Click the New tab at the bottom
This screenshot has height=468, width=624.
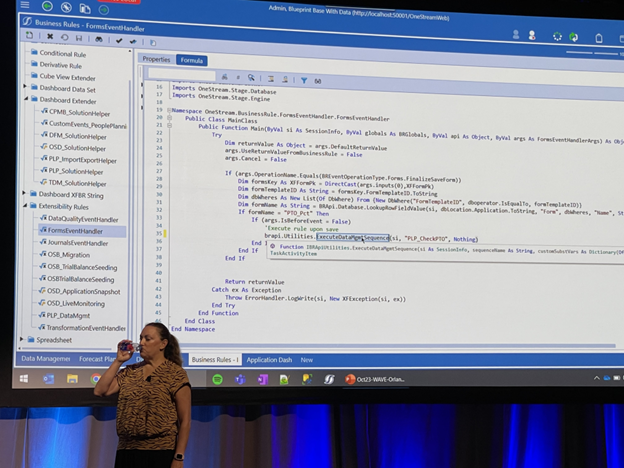306,360
